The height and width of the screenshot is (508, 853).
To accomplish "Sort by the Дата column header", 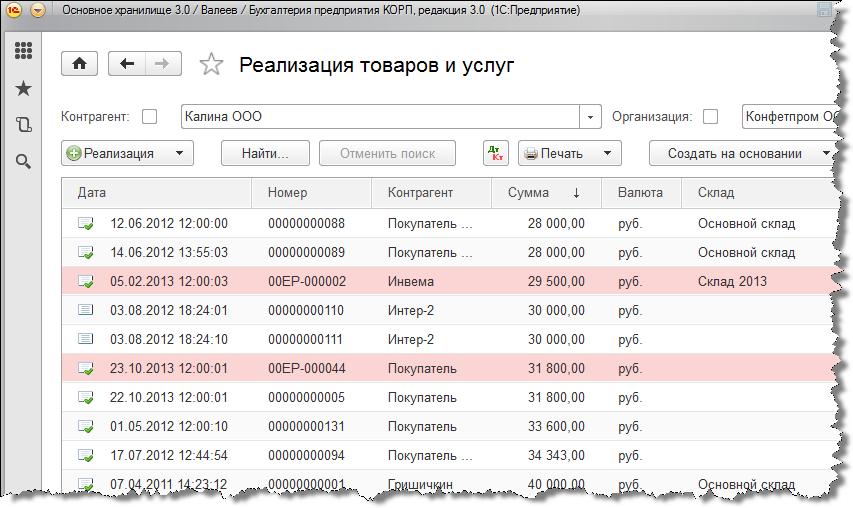I will click(x=157, y=193).
